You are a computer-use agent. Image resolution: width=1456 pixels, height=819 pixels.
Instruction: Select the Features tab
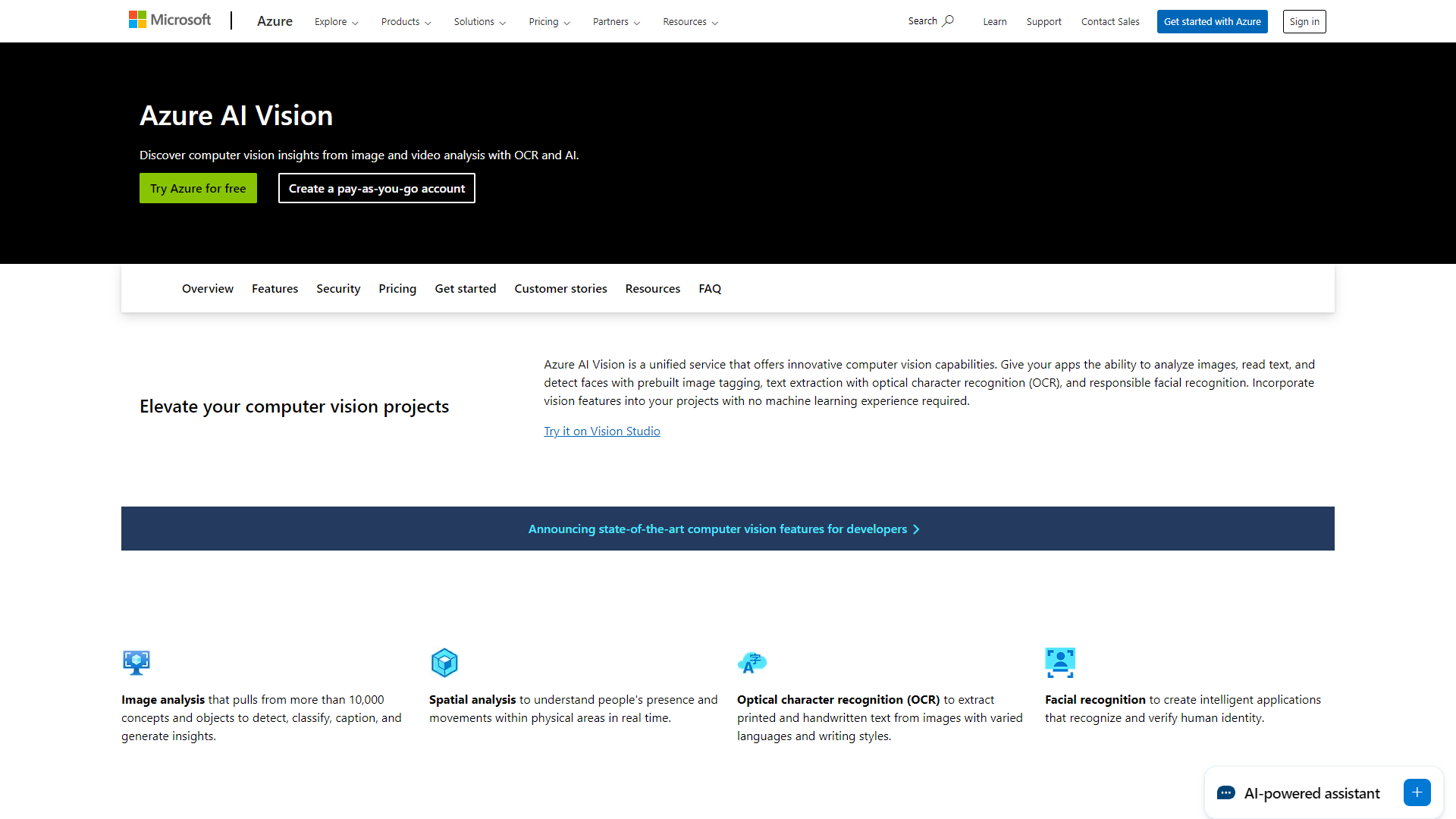tap(275, 288)
